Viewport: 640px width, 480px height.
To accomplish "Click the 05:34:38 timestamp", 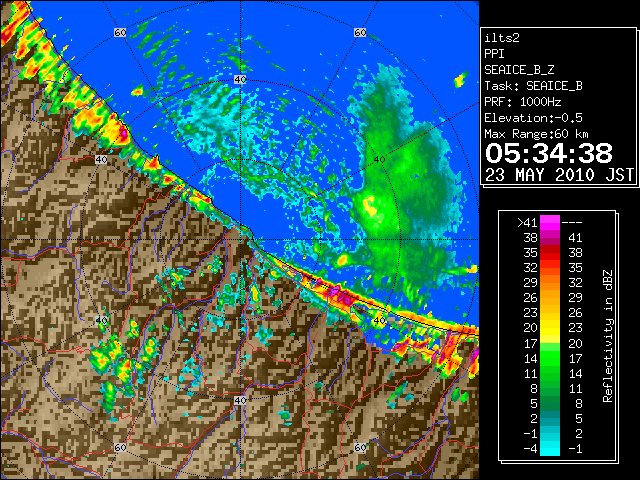I will click(549, 153).
